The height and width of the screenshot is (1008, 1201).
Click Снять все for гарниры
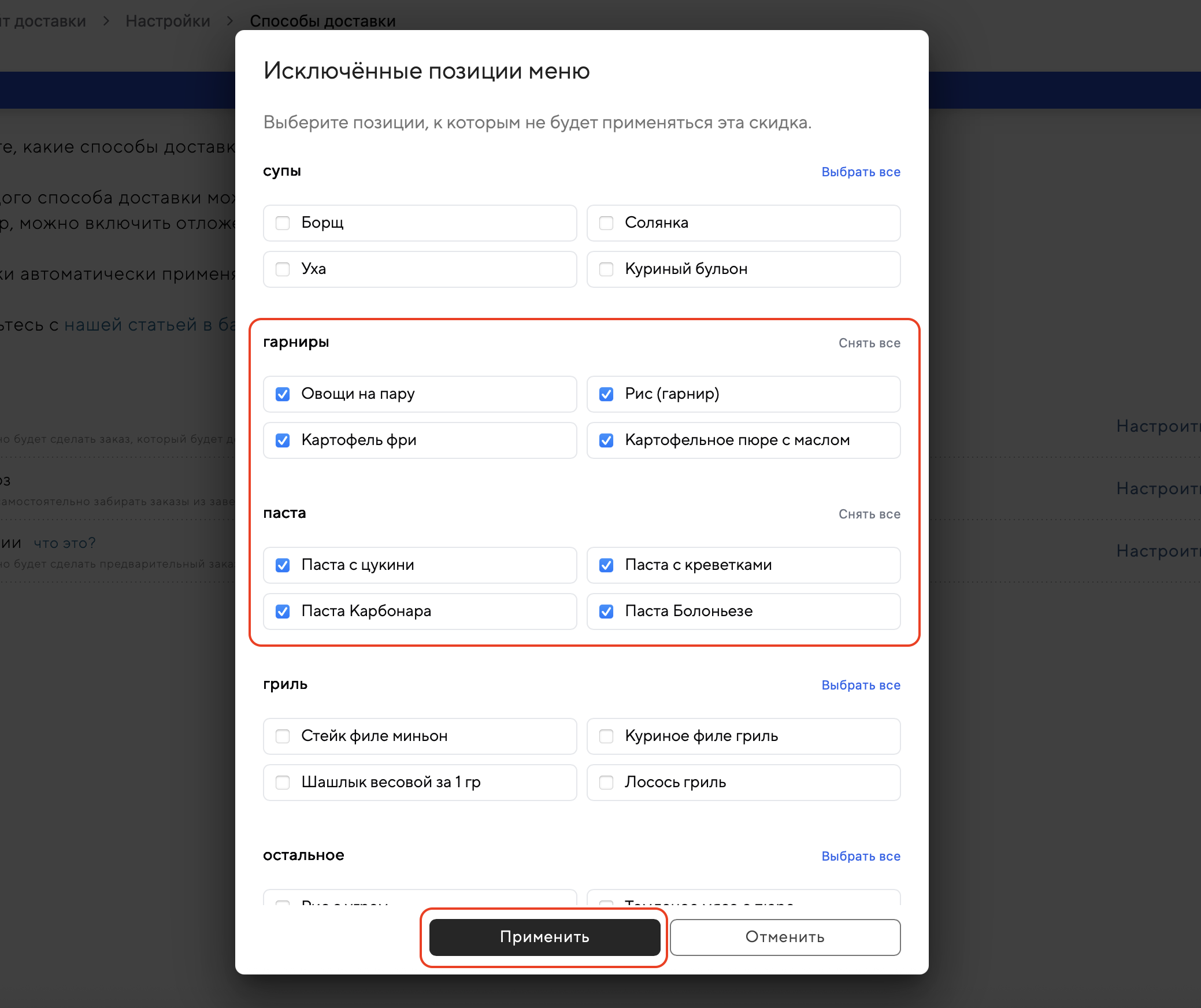(x=869, y=343)
